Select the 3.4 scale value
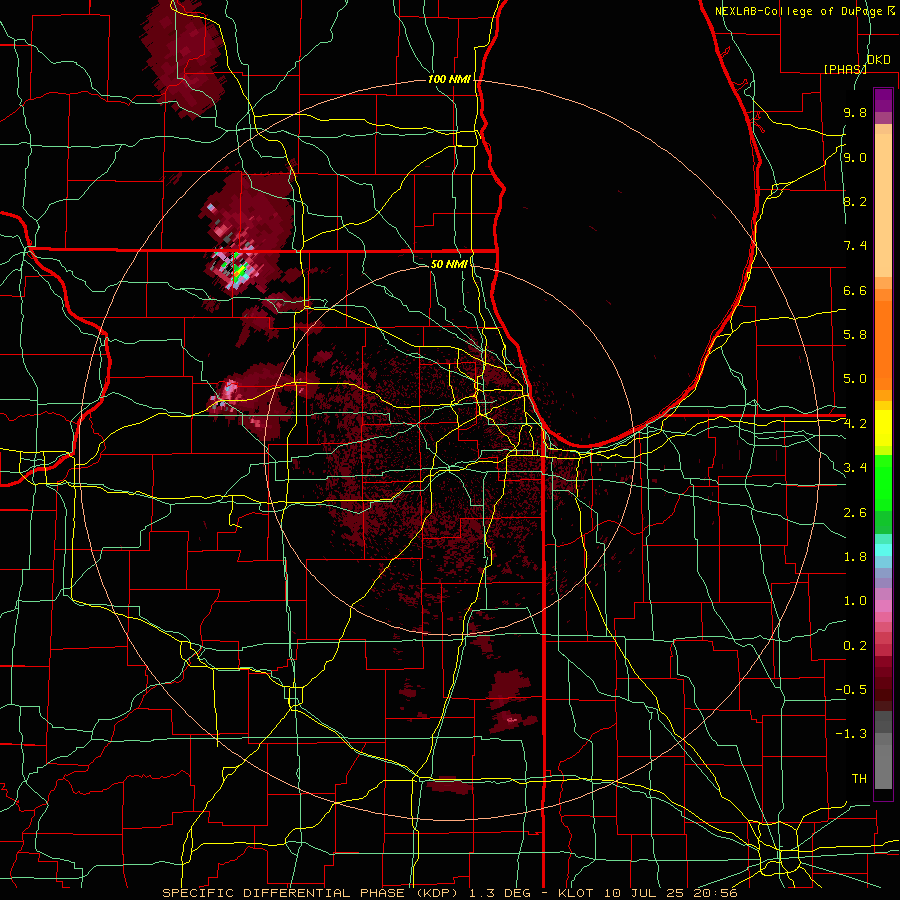This screenshot has height=900, width=900. (x=855, y=468)
